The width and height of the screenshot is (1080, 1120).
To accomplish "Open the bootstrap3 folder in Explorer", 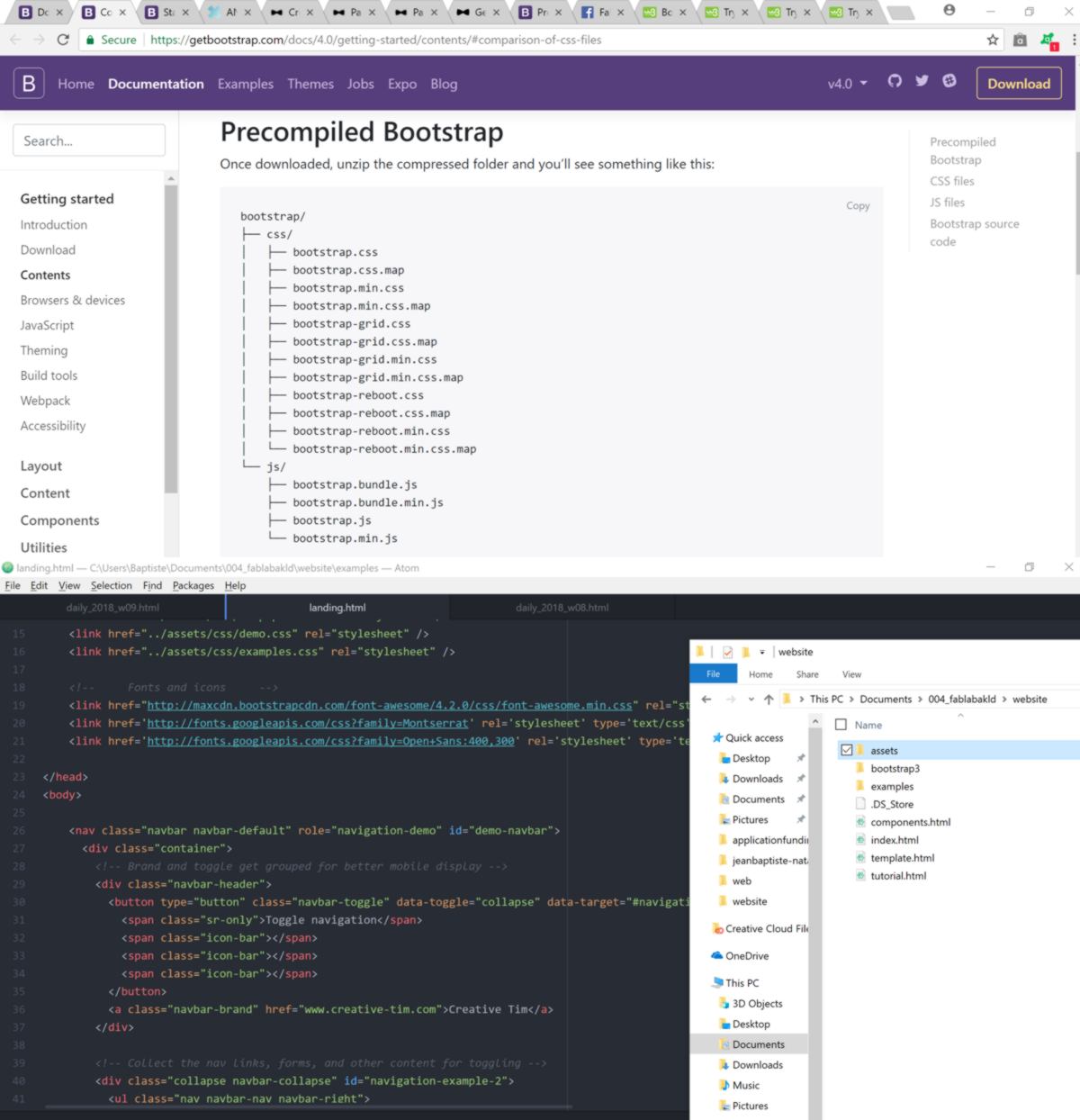I will coord(895,768).
